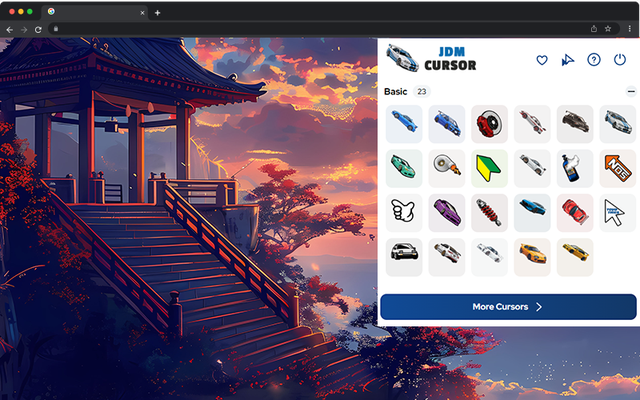
Task: Click the lock icon in the address bar
Action: point(56,29)
